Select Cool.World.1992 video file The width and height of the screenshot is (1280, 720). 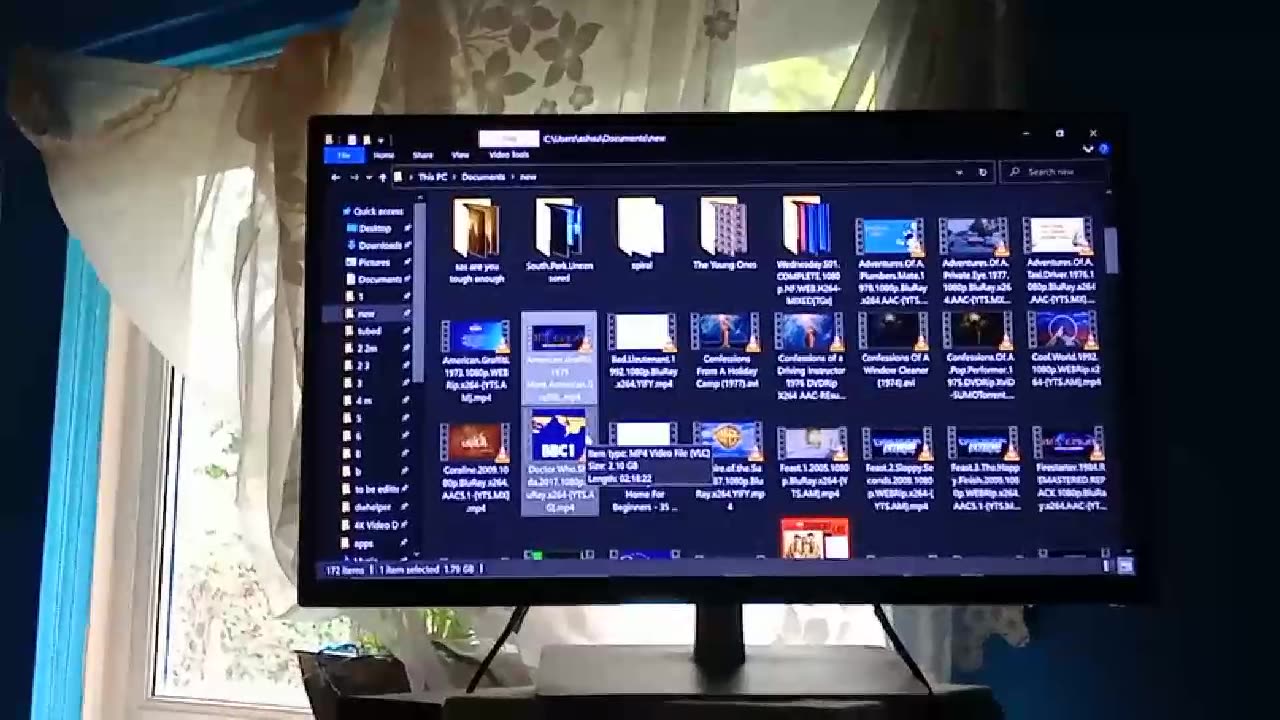(x=1064, y=352)
